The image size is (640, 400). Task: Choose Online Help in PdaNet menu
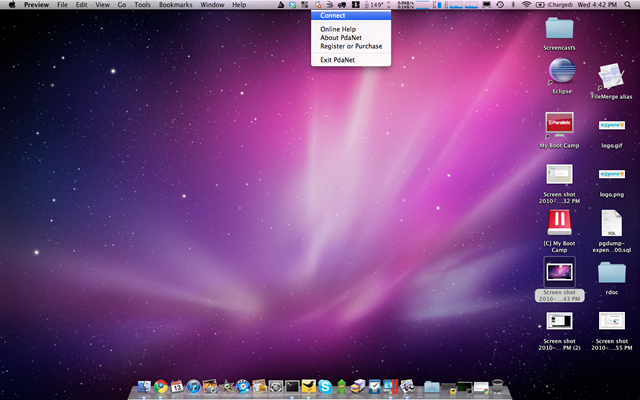click(x=351, y=29)
